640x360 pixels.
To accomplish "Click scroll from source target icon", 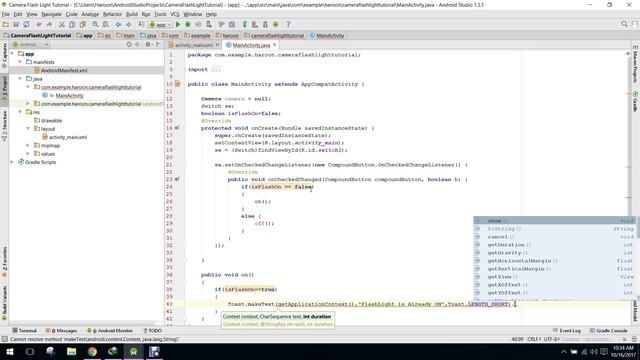I will pyautogui.click(x=129, y=44).
